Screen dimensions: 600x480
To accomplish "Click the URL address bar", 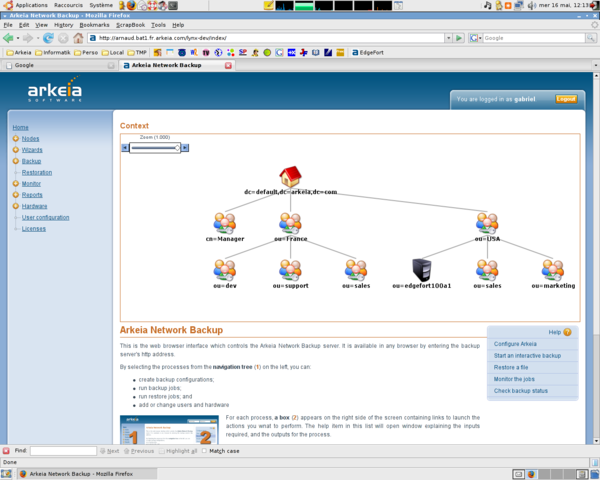I will pos(270,38).
